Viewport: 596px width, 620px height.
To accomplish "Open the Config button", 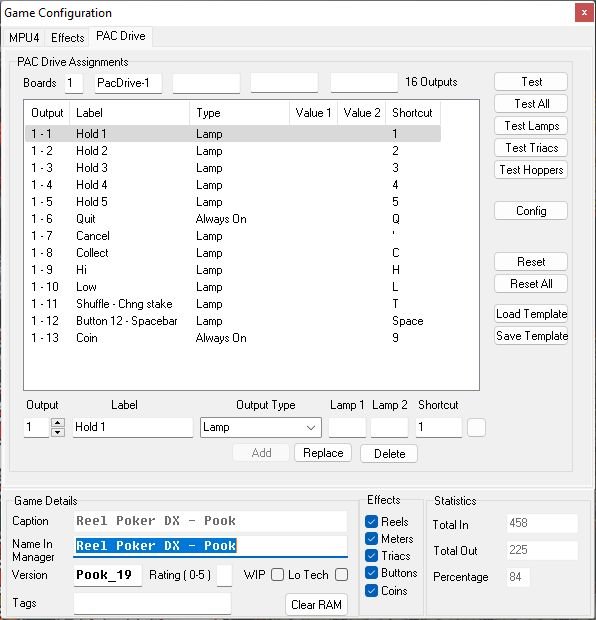I will pyautogui.click(x=531, y=211).
